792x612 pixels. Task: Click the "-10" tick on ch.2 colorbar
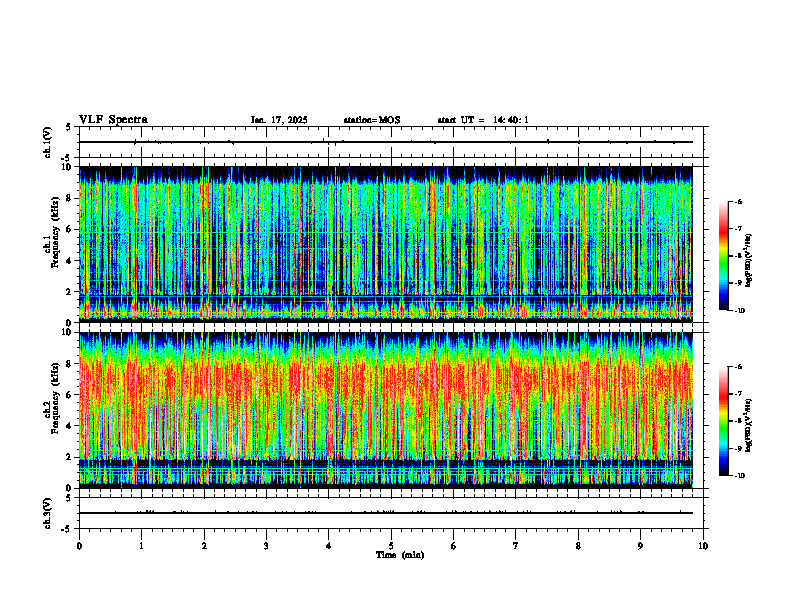(740, 476)
